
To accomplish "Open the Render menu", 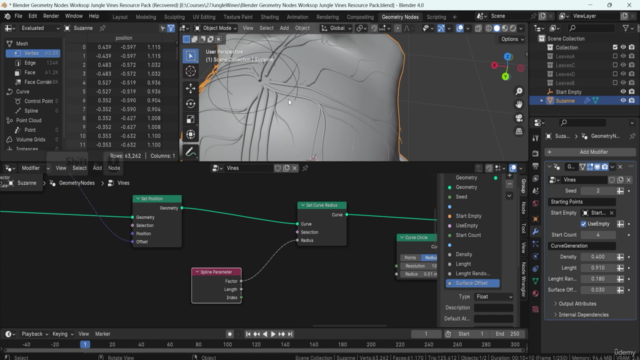I will (51, 16).
